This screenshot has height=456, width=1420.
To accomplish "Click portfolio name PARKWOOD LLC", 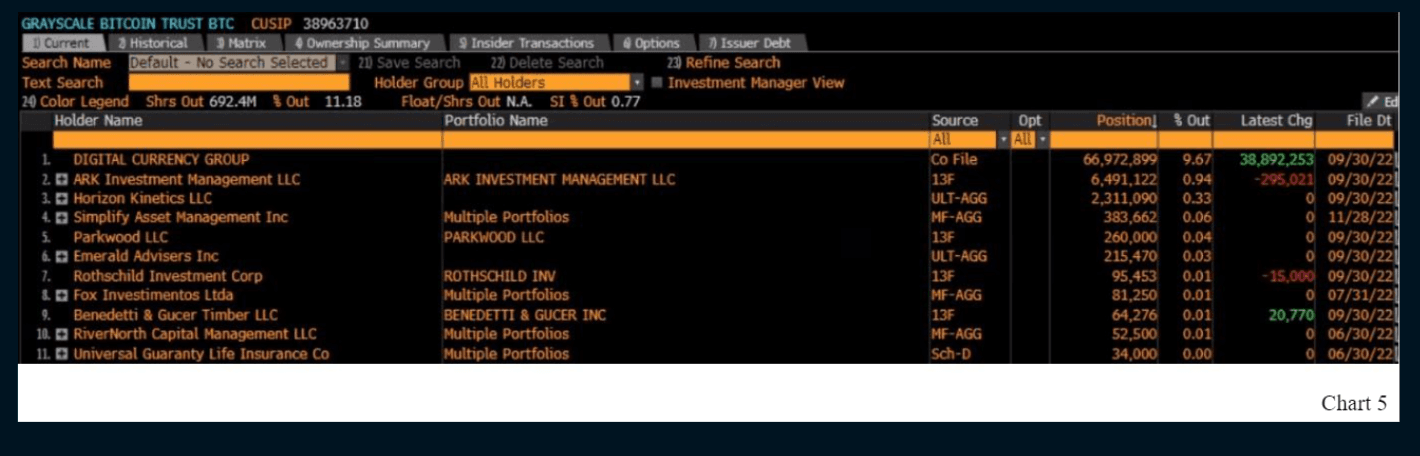I will (x=493, y=238).
